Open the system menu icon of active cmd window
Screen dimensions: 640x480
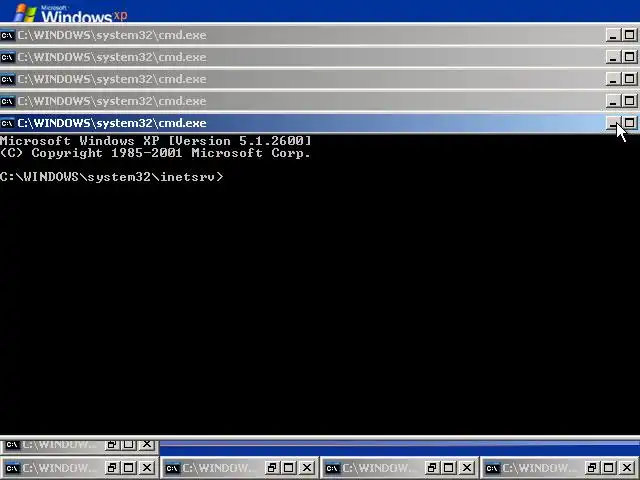click(x=7, y=123)
